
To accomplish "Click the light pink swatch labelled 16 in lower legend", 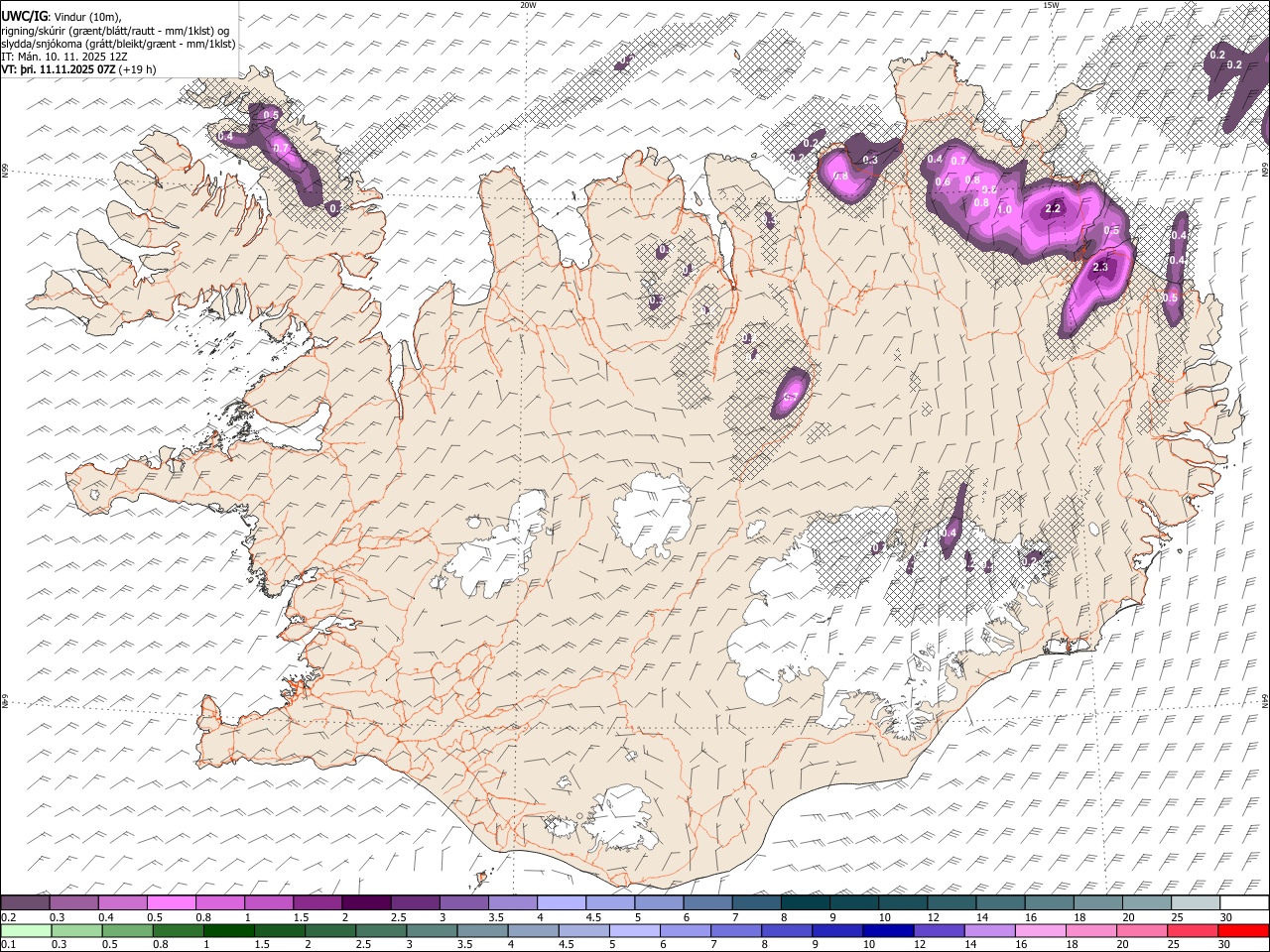I will [x=1039, y=930].
